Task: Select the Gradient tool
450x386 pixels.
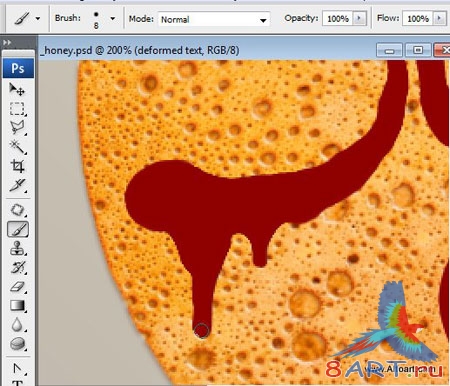Action: pos(17,305)
